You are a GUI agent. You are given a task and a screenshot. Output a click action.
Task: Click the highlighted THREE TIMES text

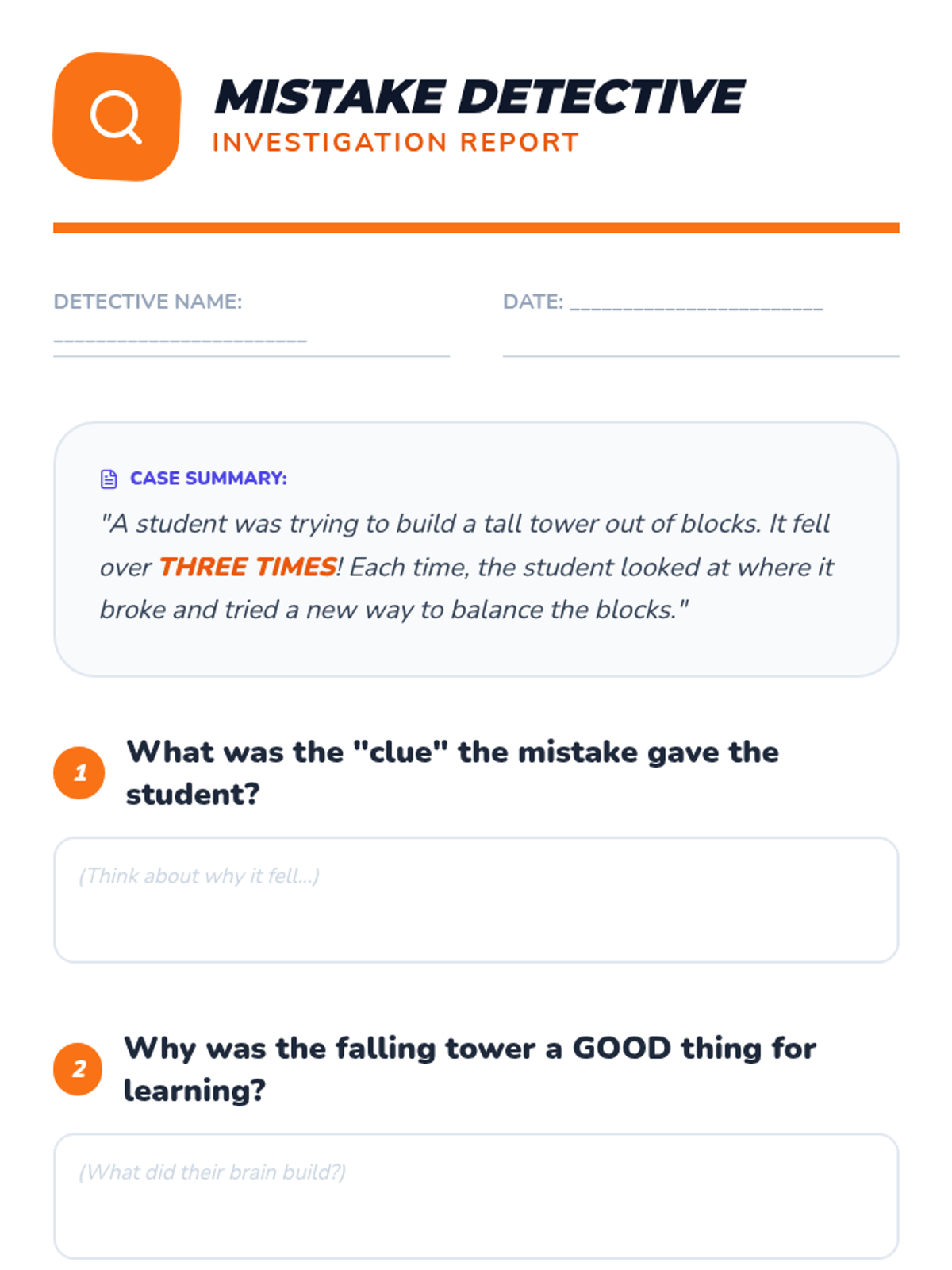click(248, 567)
